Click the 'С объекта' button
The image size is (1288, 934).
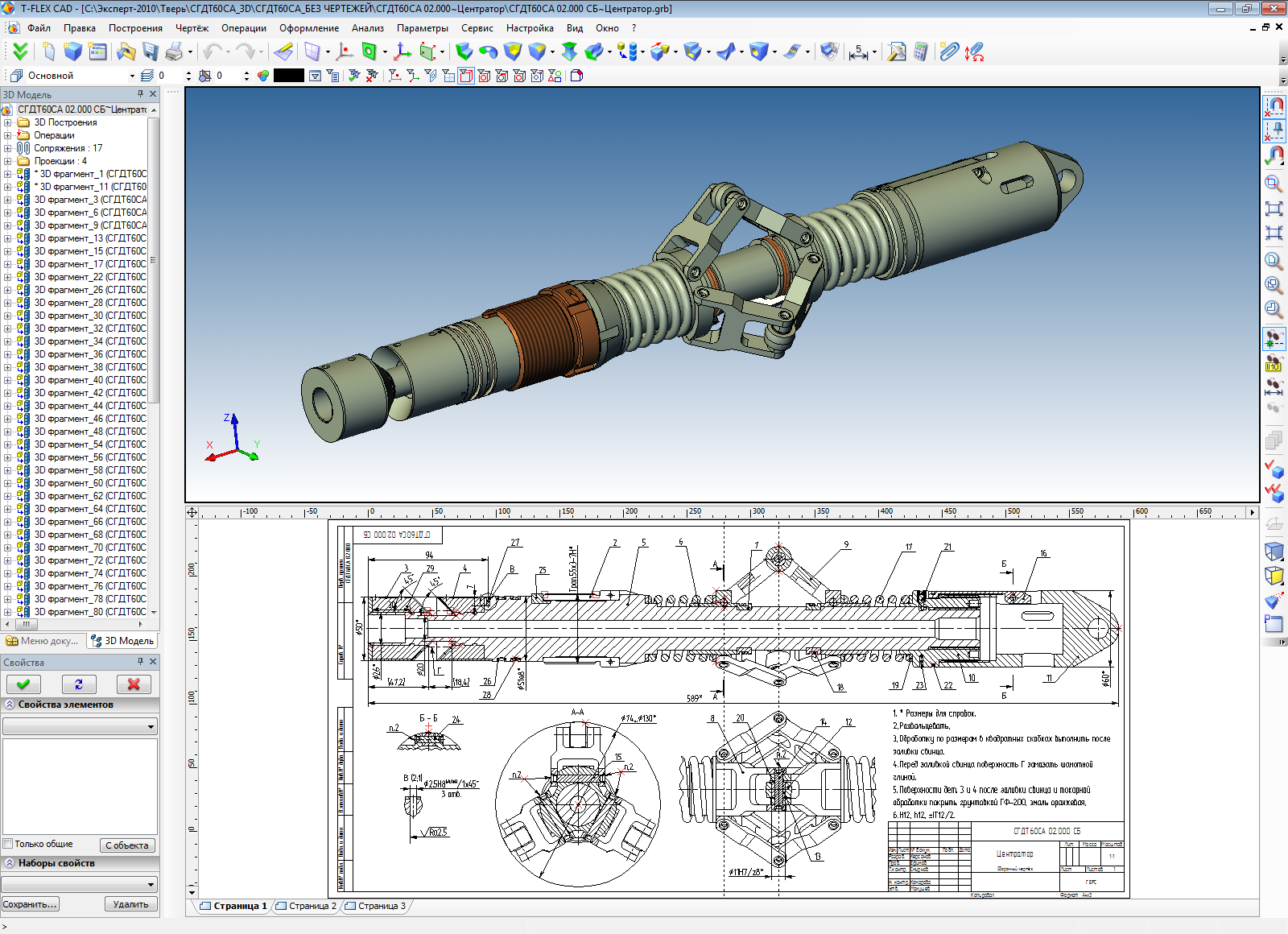127,845
